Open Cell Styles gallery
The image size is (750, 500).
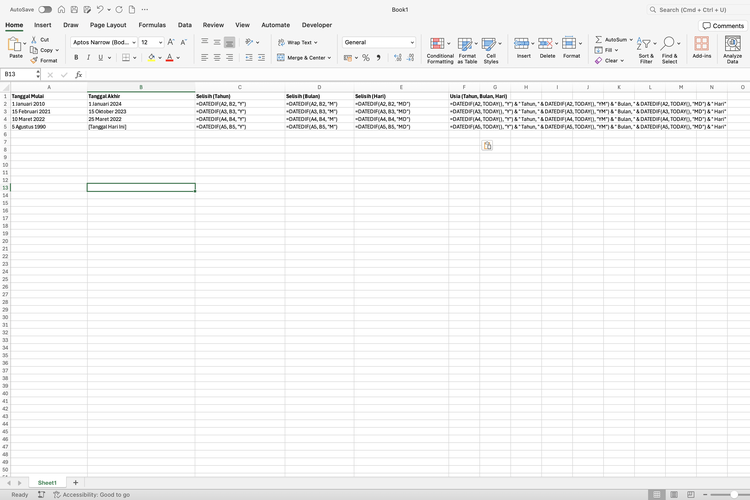tap(491, 50)
